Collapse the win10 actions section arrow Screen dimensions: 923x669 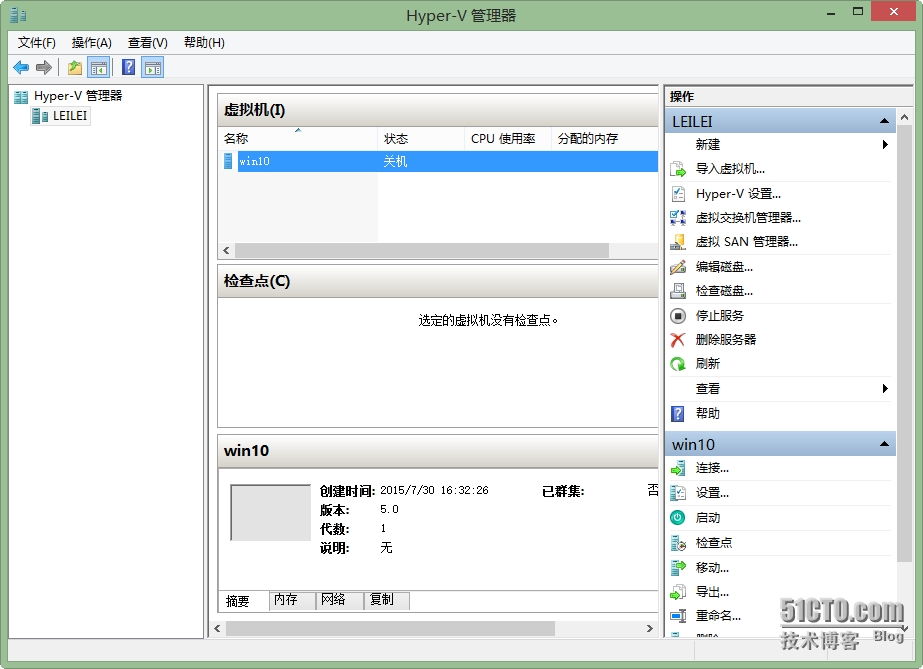pos(884,444)
